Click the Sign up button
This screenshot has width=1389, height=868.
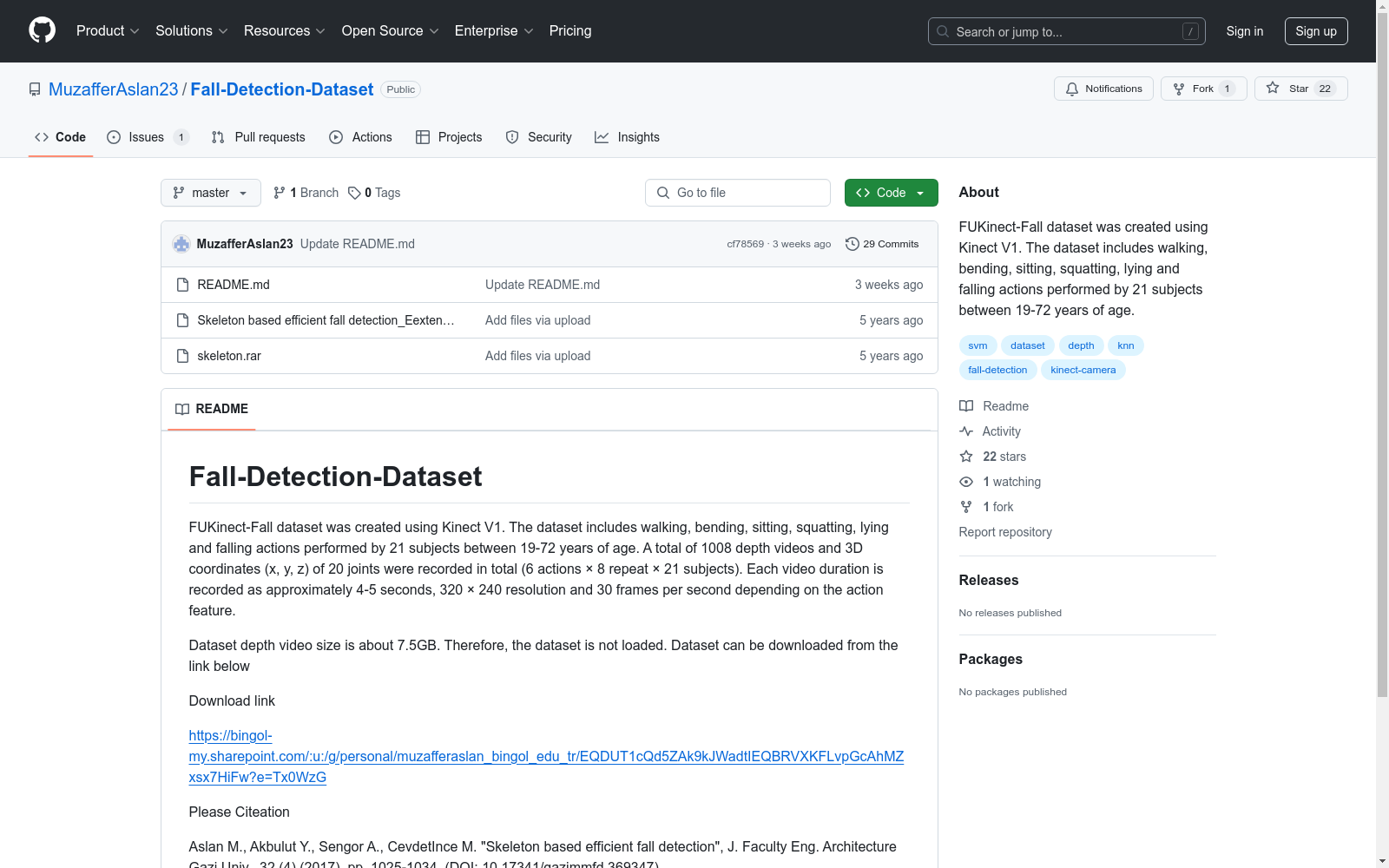(x=1316, y=31)
